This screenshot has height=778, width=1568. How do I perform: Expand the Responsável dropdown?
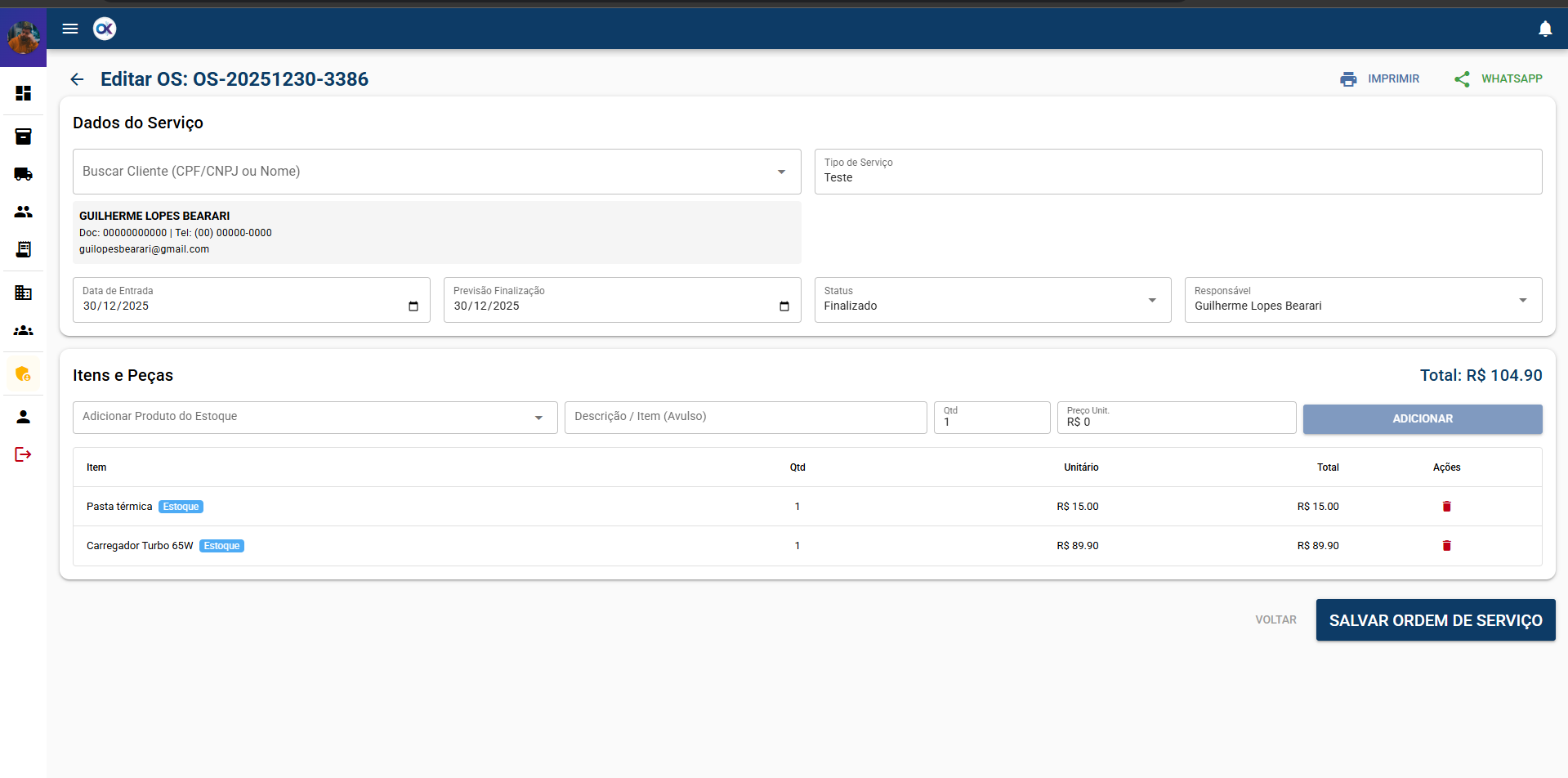pyautogui.click(x=1522, y=300)
